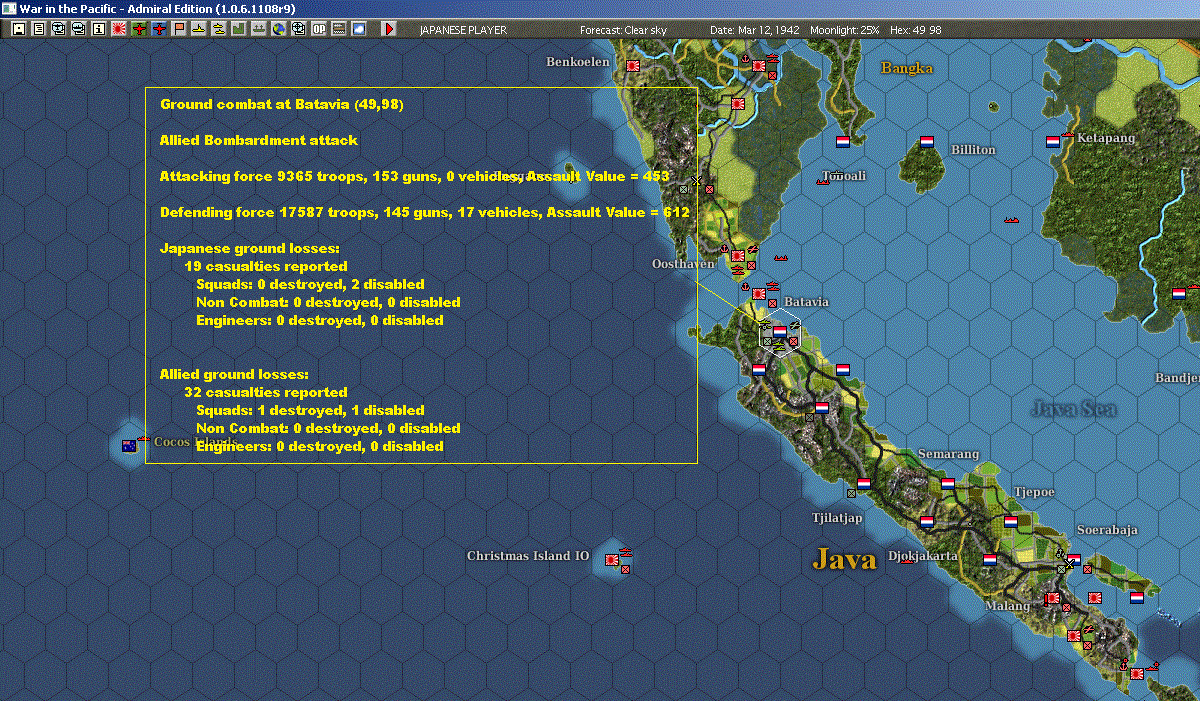The image size is (1200, 701).
Task: Select the Australian flag base at Cocos Islands
Action: (x=128, y=446)
